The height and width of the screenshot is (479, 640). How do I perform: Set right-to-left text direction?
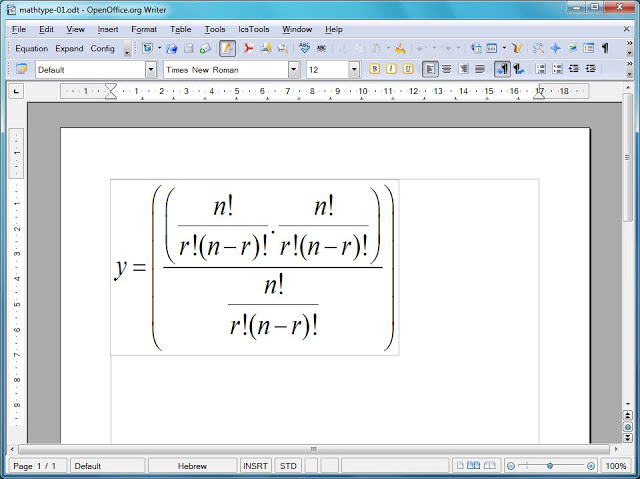pos(519,69)
